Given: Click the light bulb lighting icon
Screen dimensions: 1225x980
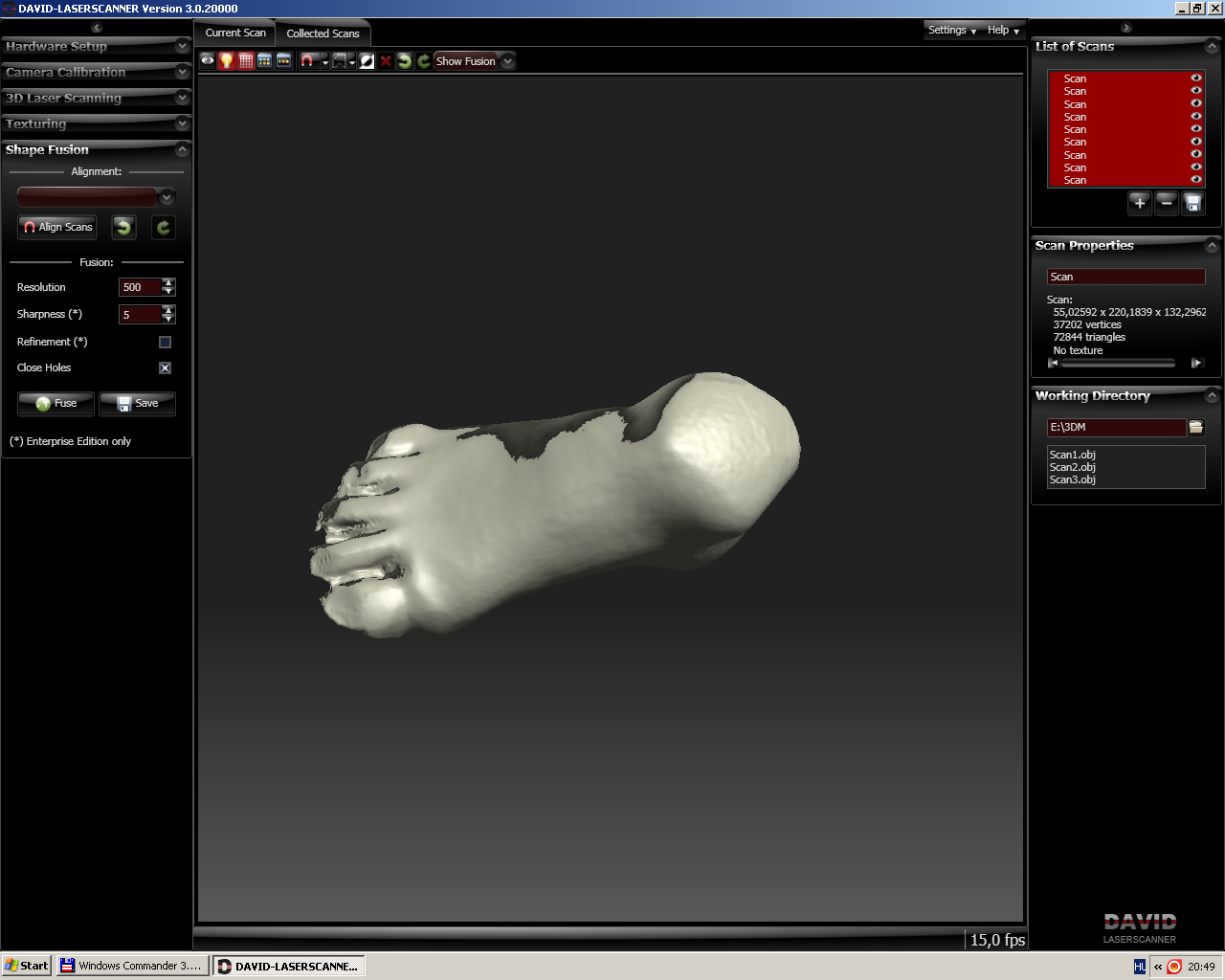Looking at the screenshot, I should [227, 61].
